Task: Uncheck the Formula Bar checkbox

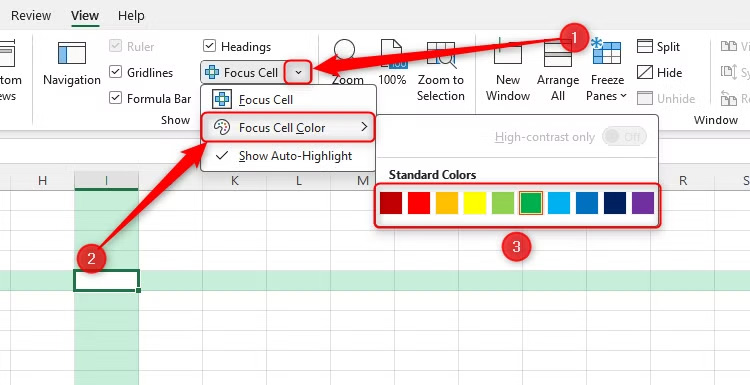Action: pyautogui.click(x=115, y=98)
